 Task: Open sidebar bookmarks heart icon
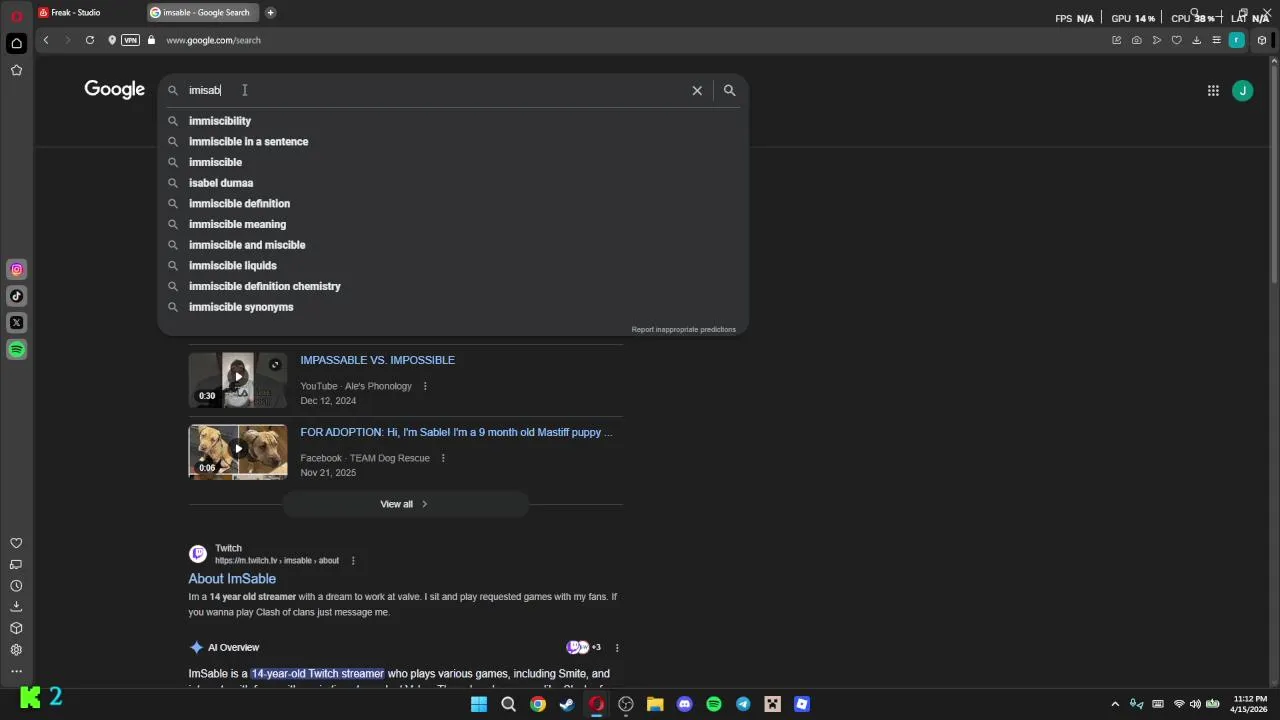pyautogui.click(x=16, y=543)
